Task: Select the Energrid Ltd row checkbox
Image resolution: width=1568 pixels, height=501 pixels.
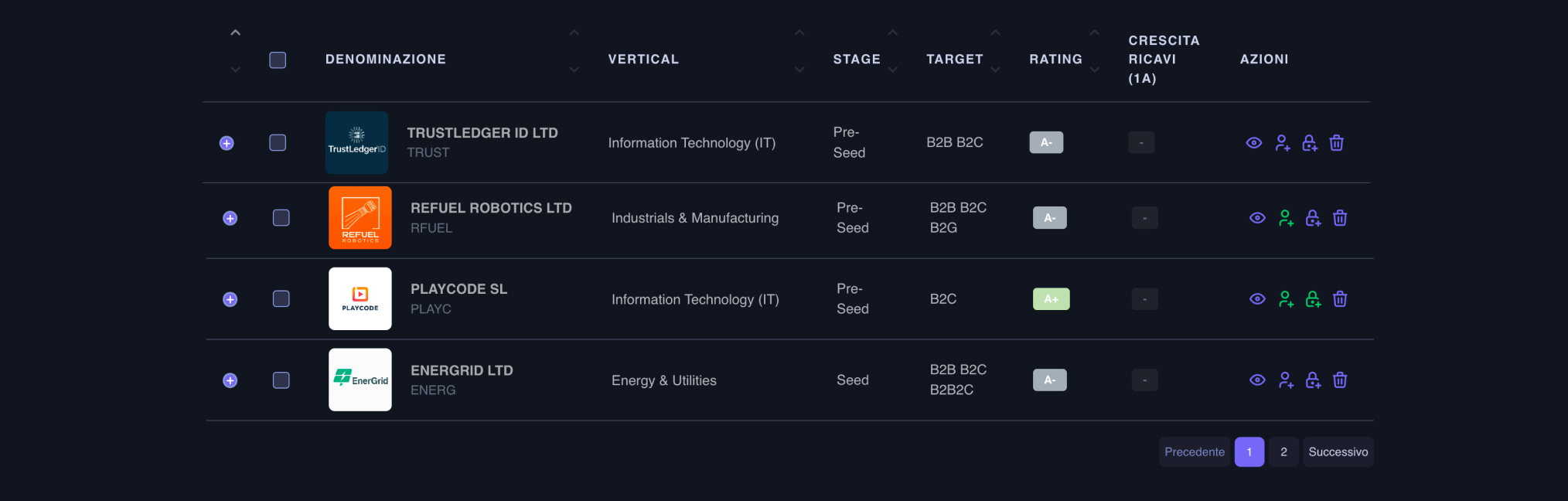Action: coord(281,380)
